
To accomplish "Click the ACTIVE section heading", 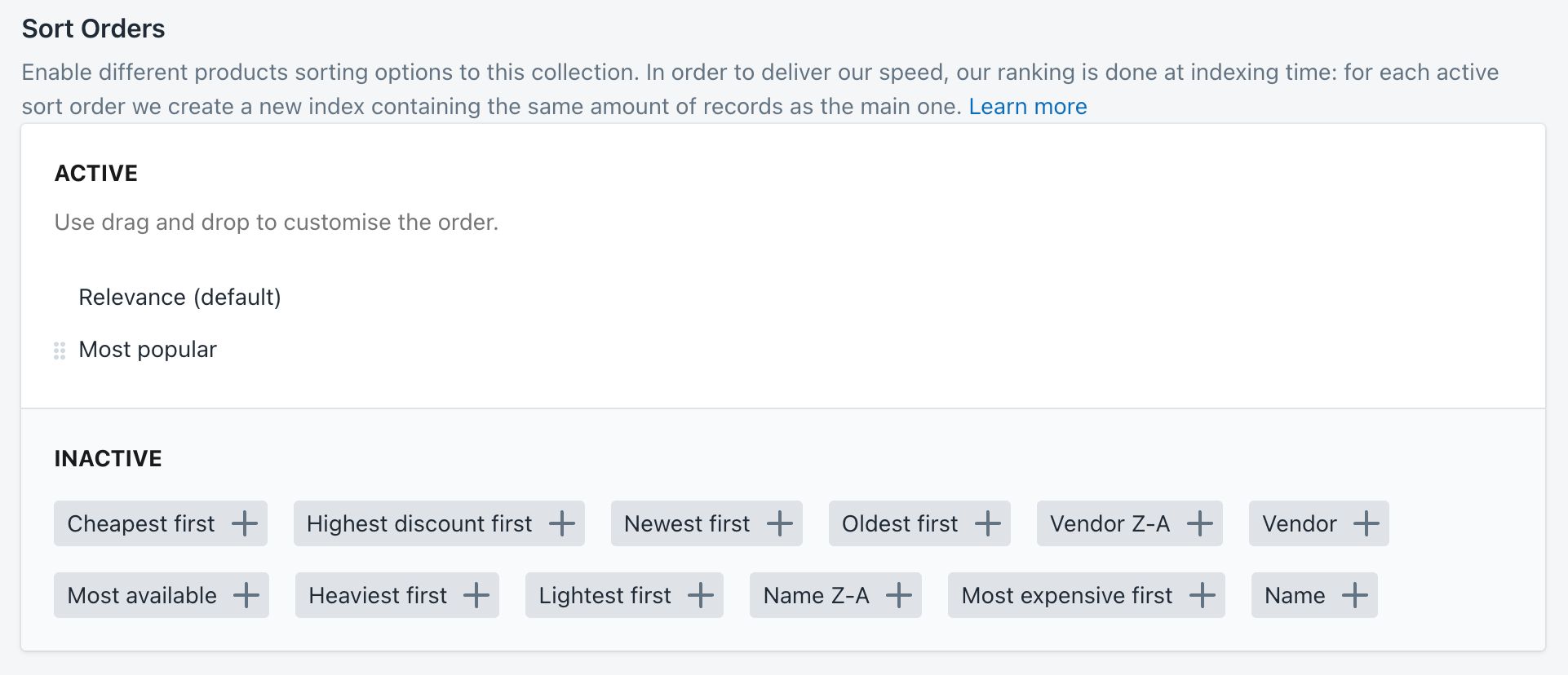I will [95, 173].
